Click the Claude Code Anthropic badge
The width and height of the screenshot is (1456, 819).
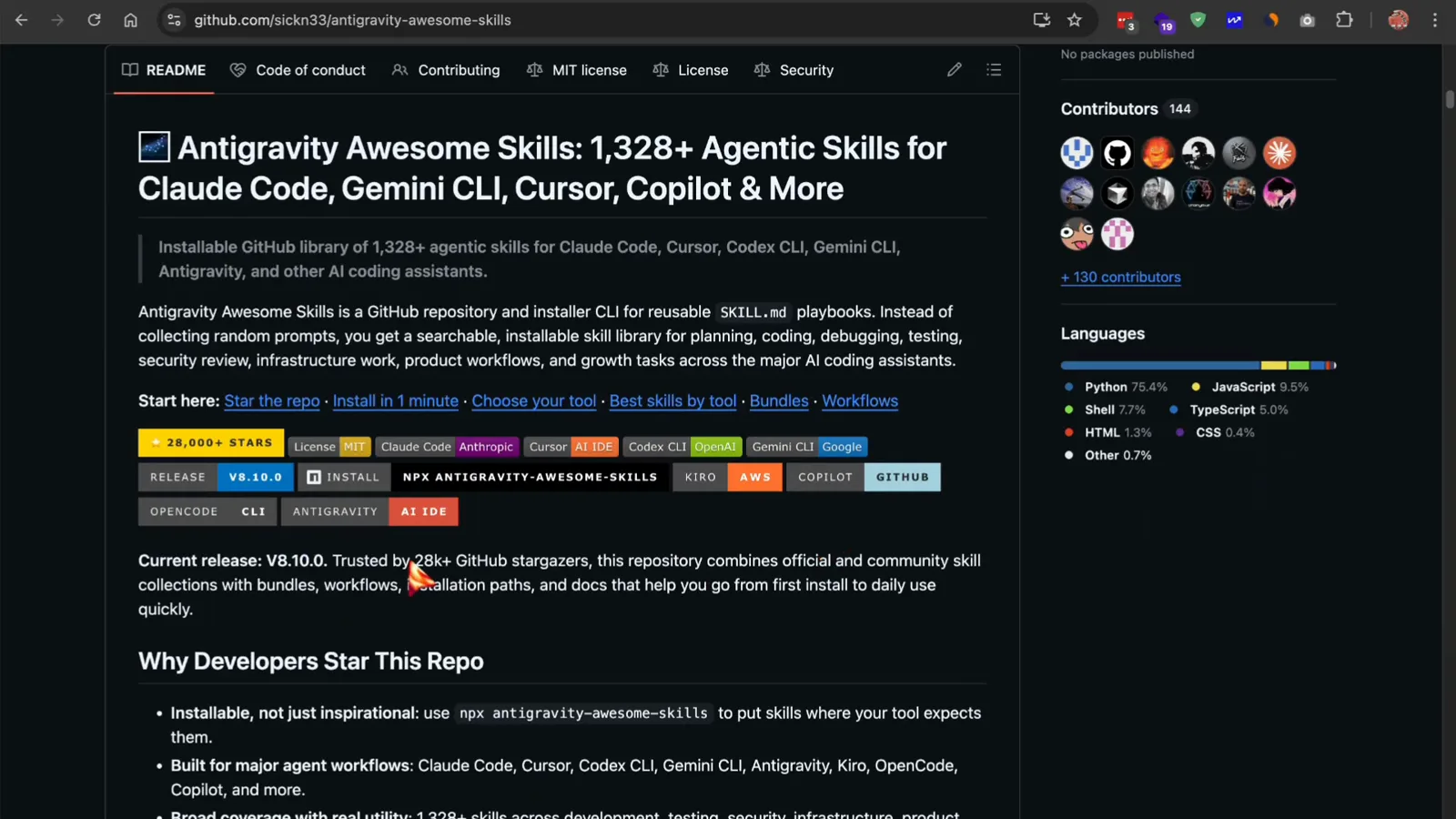click(x=448, y=447)
